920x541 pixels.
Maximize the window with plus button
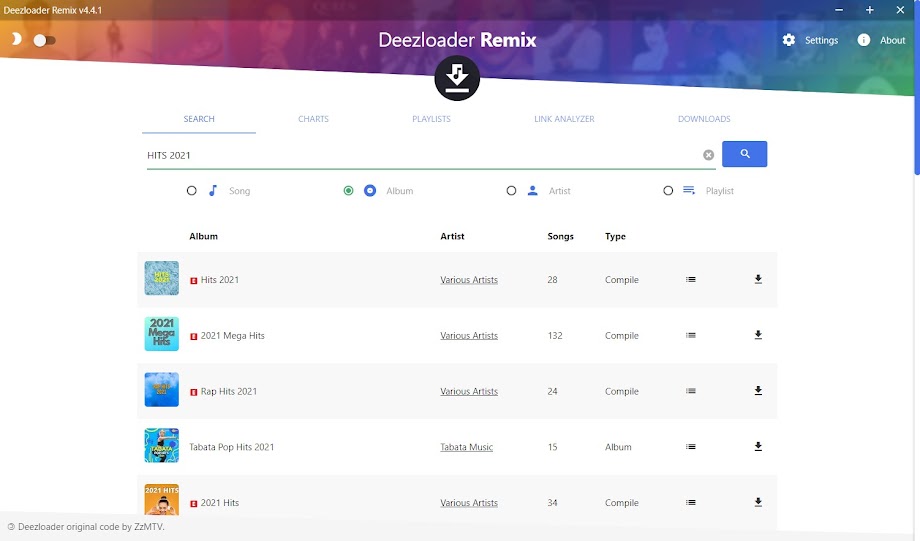pos(870,10)
